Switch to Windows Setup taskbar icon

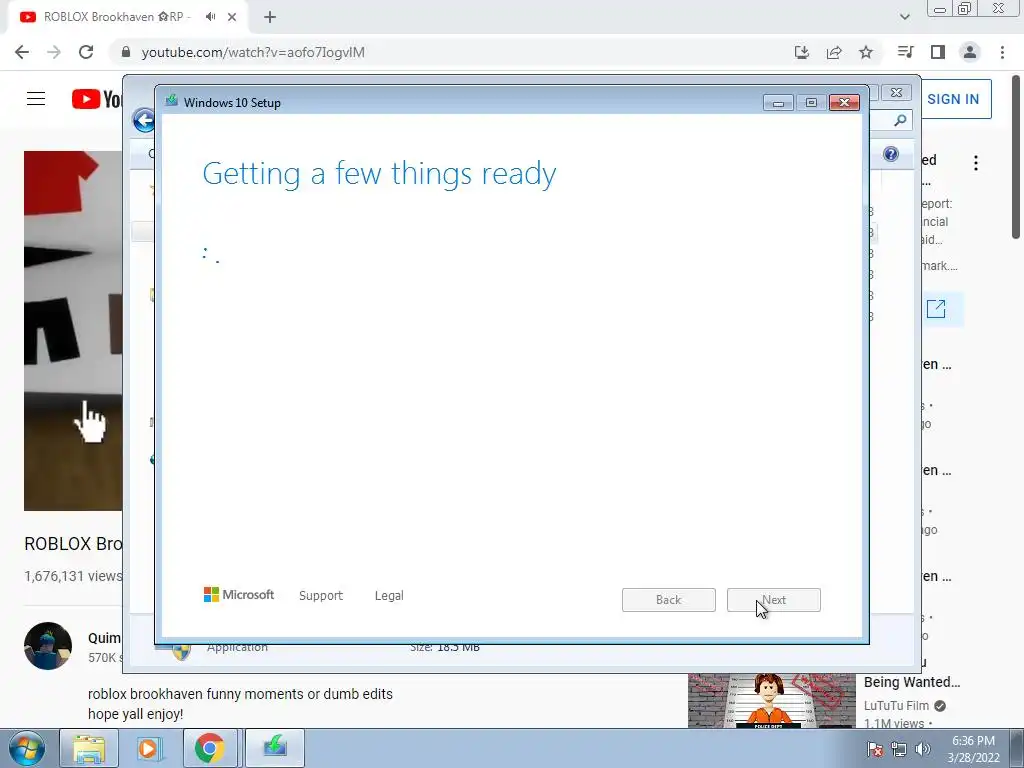coord(275,748)
